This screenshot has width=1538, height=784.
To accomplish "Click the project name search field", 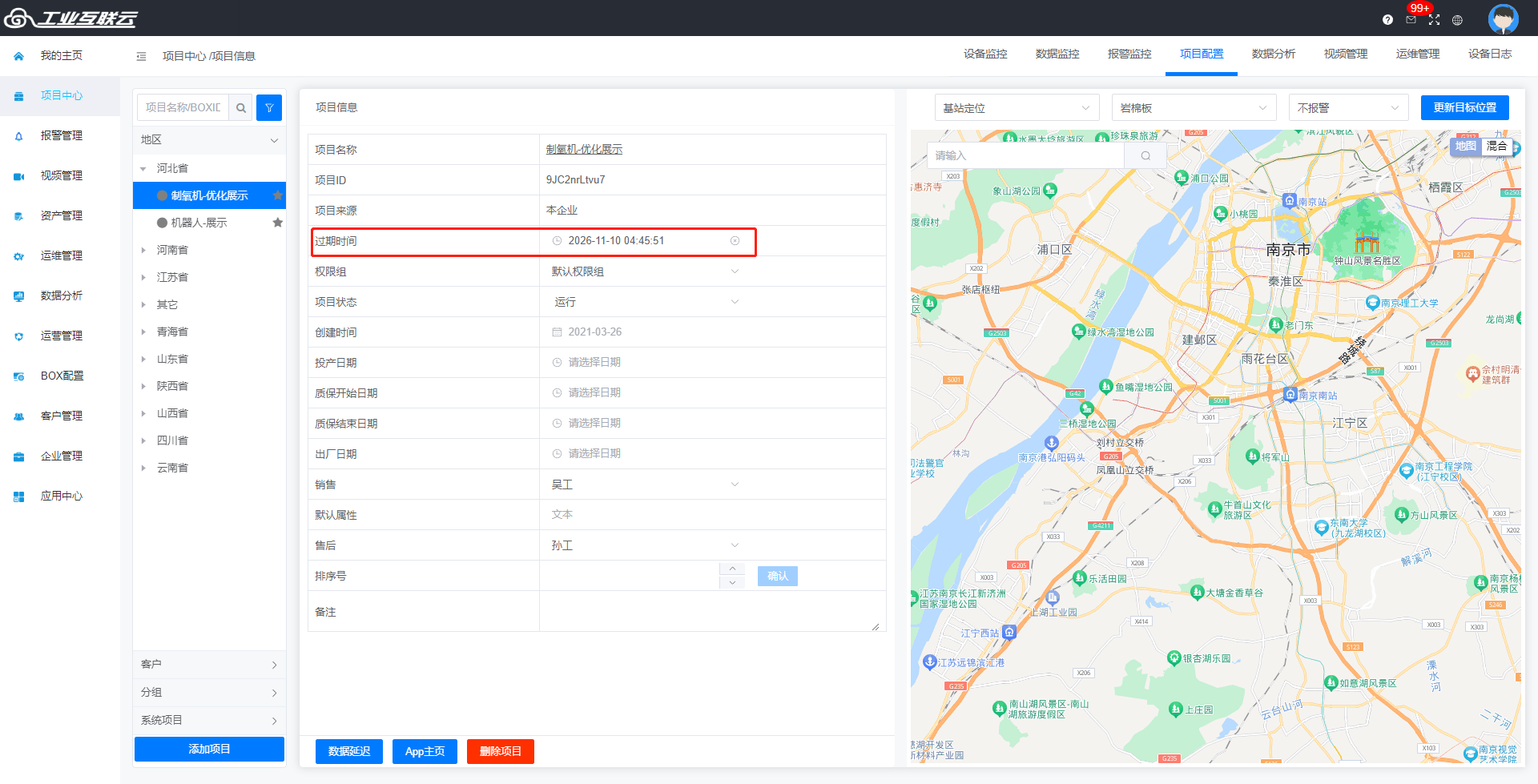I will tap(183, 107).
